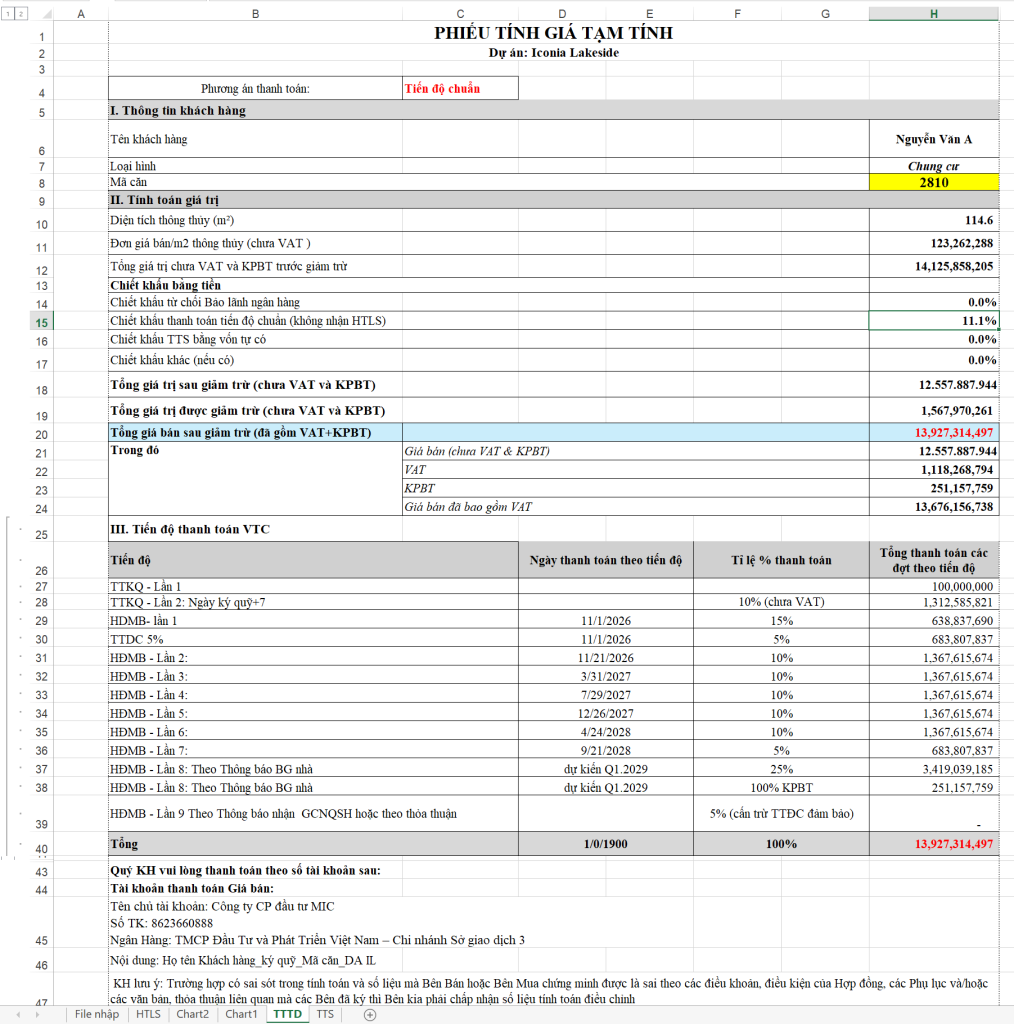Viewport: 1014px width, 1024px height.
Task: Select column G header
Action: tap(825, 14)
